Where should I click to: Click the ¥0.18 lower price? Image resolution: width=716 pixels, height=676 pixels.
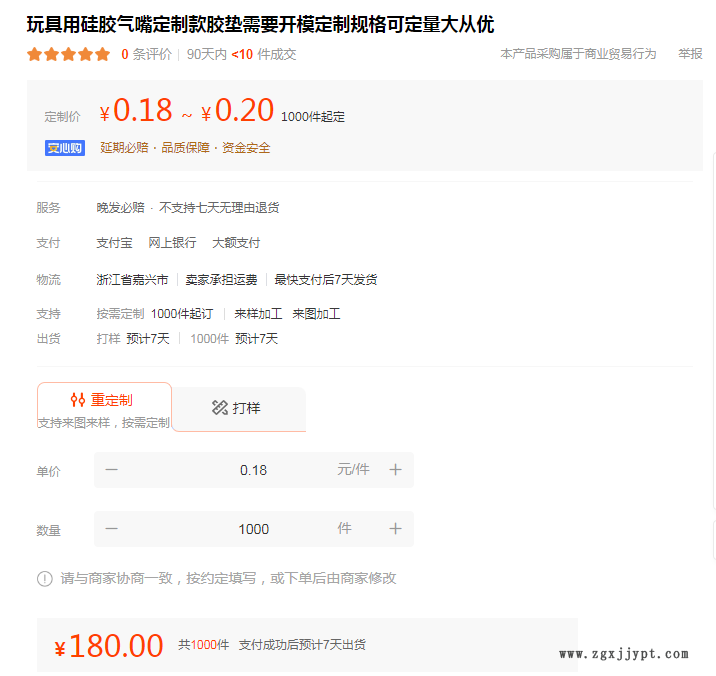[x=136, y=111]
